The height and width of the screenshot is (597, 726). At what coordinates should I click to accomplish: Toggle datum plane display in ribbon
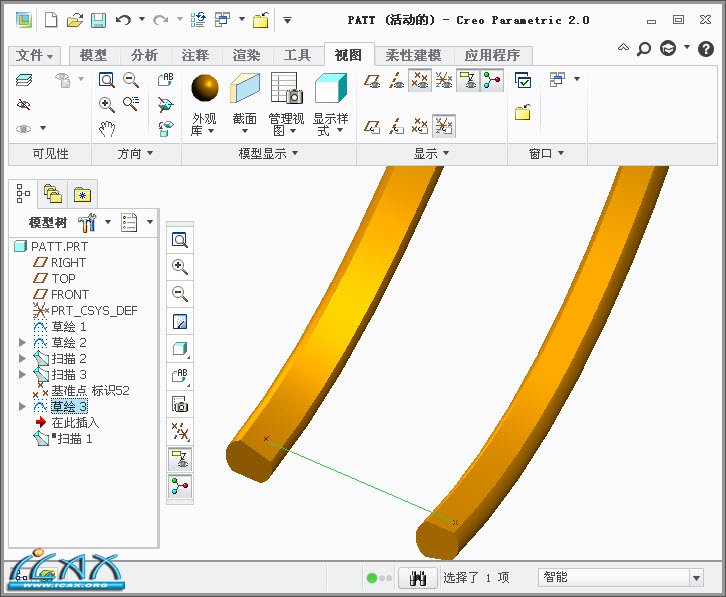click(x=372, y=81)
